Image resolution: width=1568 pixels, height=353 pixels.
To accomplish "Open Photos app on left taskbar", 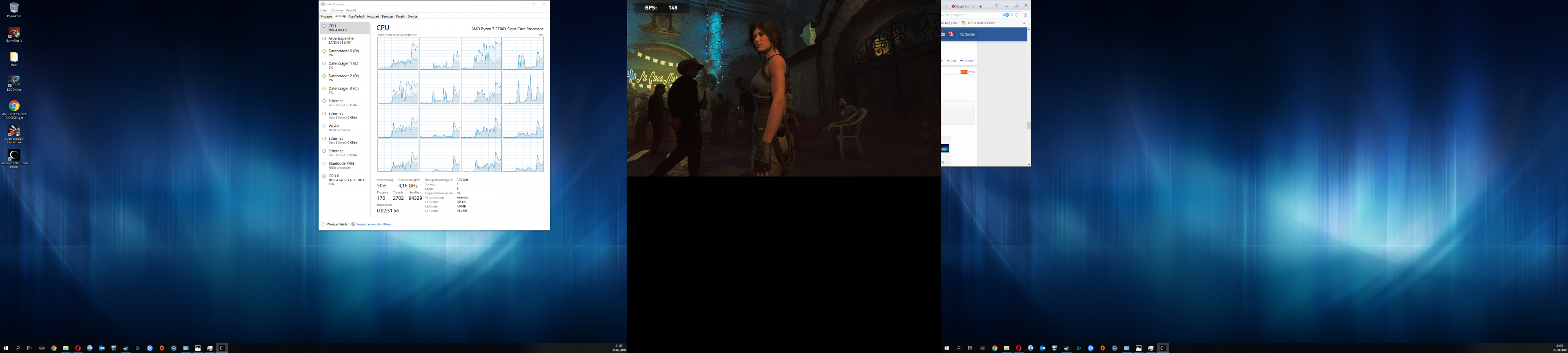I will click(198, 348).
